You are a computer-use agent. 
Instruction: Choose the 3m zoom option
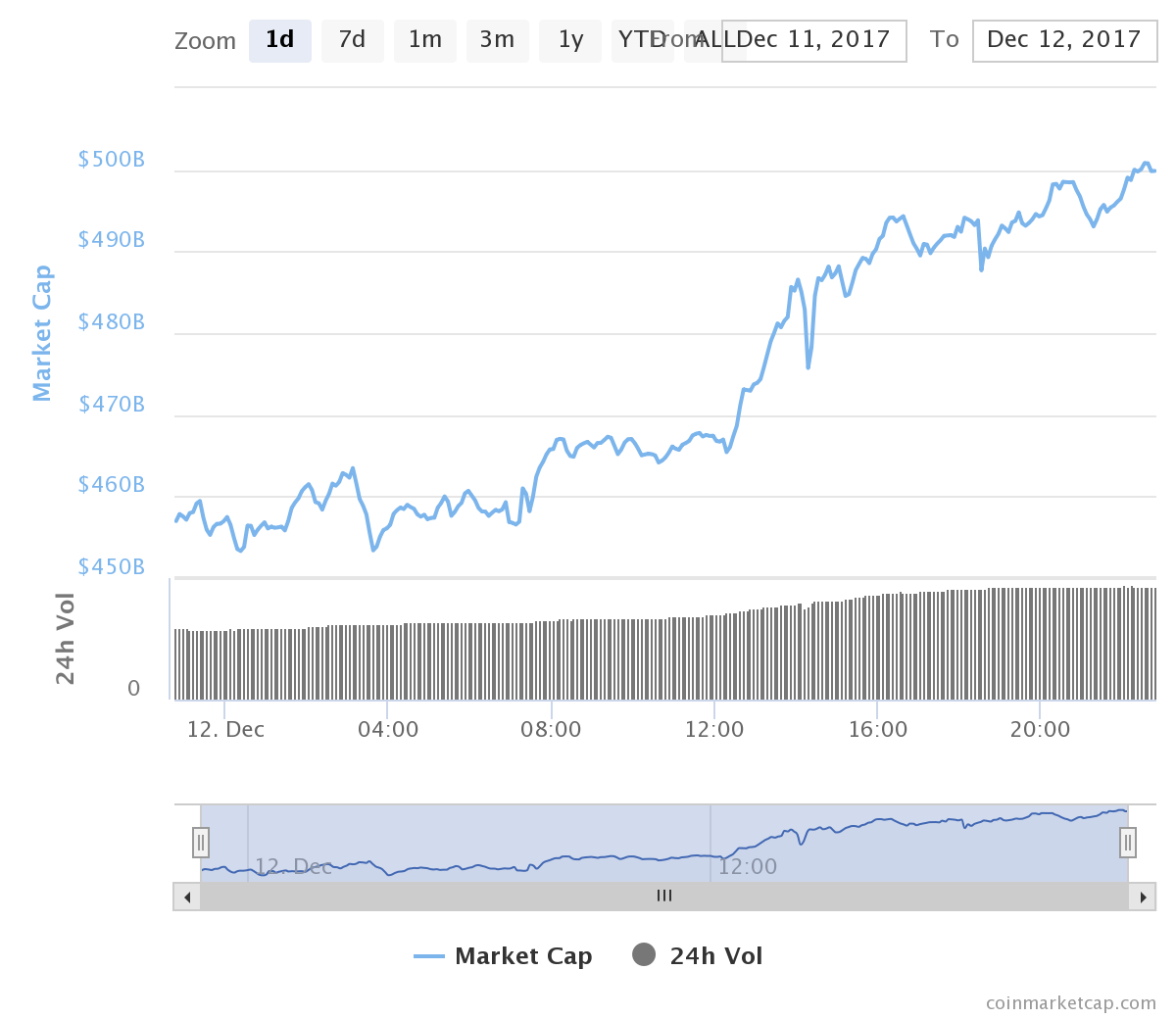click(497, 40)
